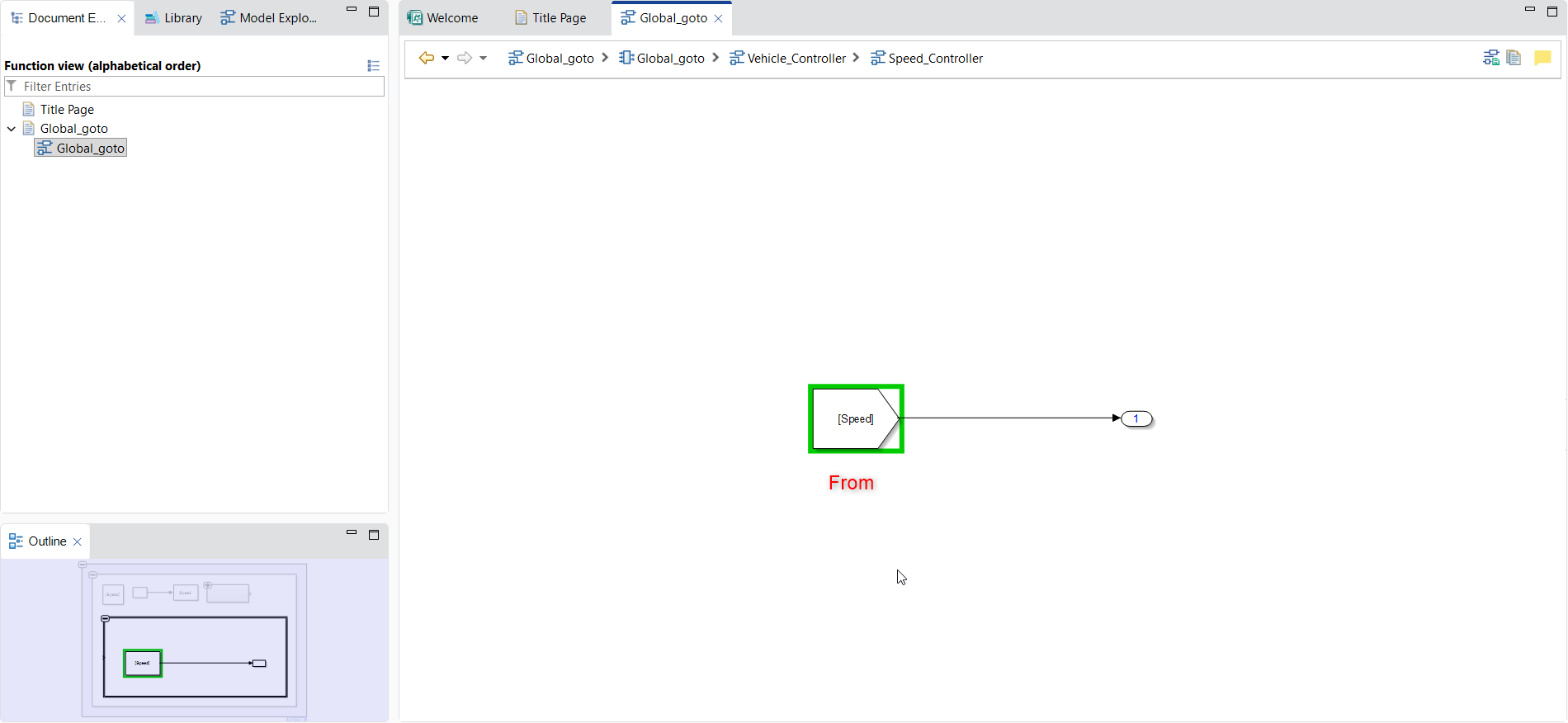
Task: Minimize the Outline panel
Action: (x=352, y=533)
